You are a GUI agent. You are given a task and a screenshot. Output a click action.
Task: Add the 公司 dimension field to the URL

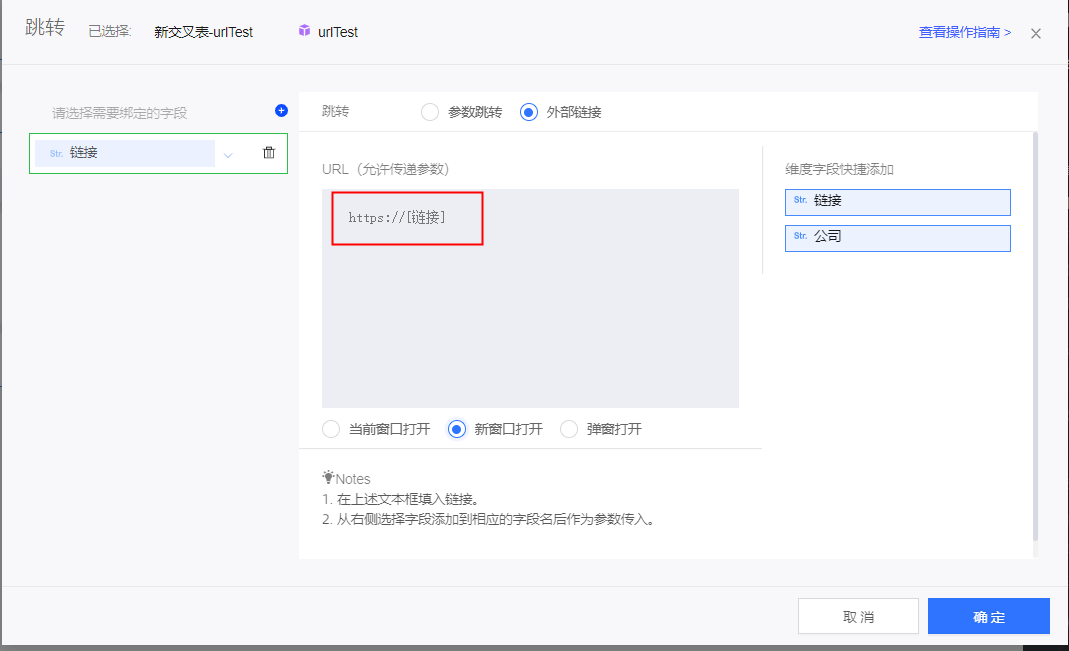click(x=897, y=238)
